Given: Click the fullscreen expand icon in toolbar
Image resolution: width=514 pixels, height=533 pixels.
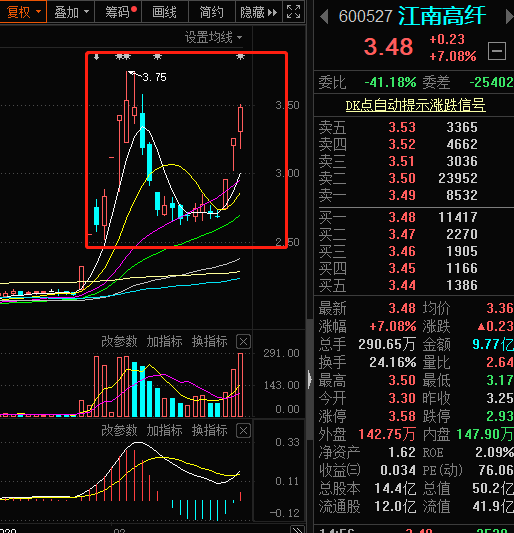Looking at the screenshot, I should tap(293, 12).
